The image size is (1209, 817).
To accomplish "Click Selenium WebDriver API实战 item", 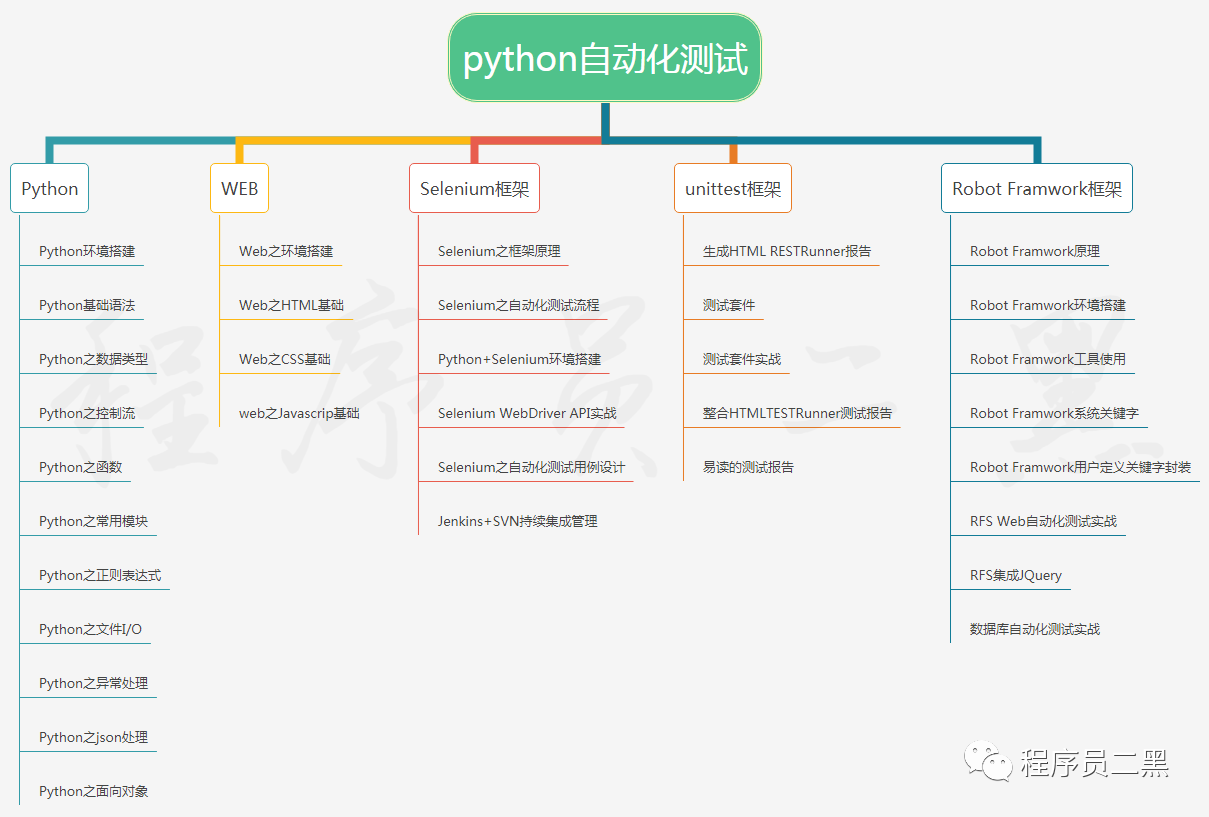I will [x=527, y=413].
